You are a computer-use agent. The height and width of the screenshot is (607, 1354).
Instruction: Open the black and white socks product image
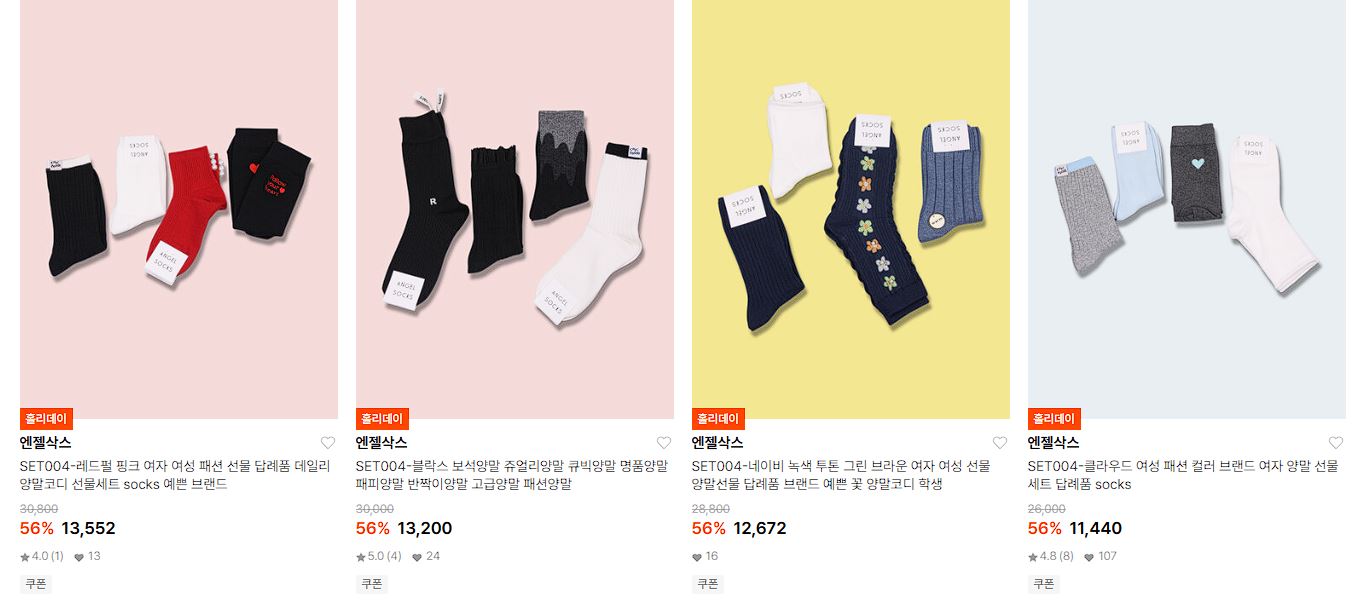click(x=515, y=209)
